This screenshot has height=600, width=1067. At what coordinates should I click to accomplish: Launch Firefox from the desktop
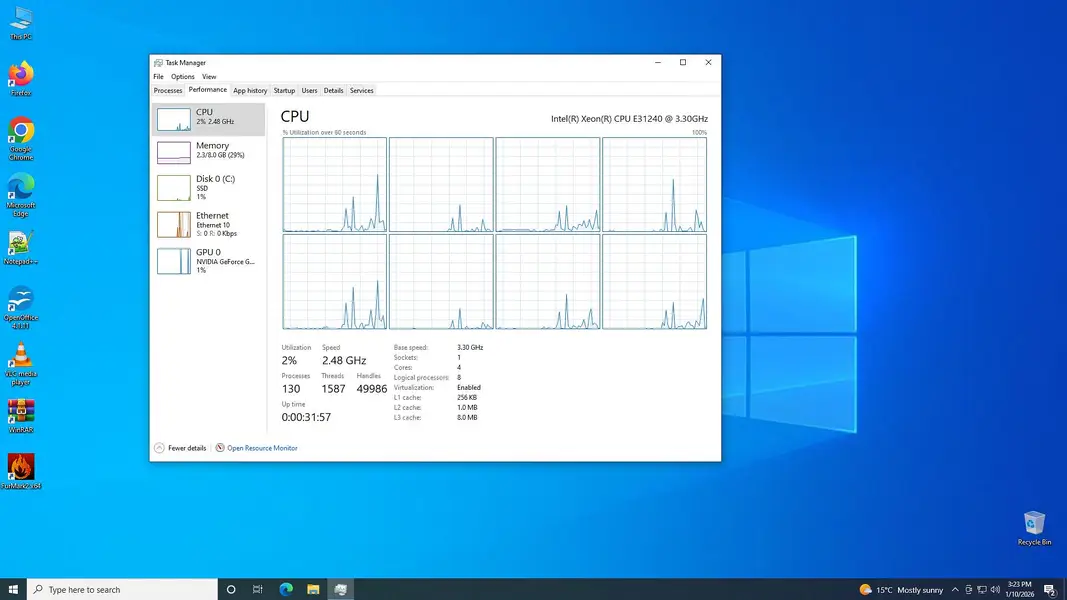click(x=20, y=78)
